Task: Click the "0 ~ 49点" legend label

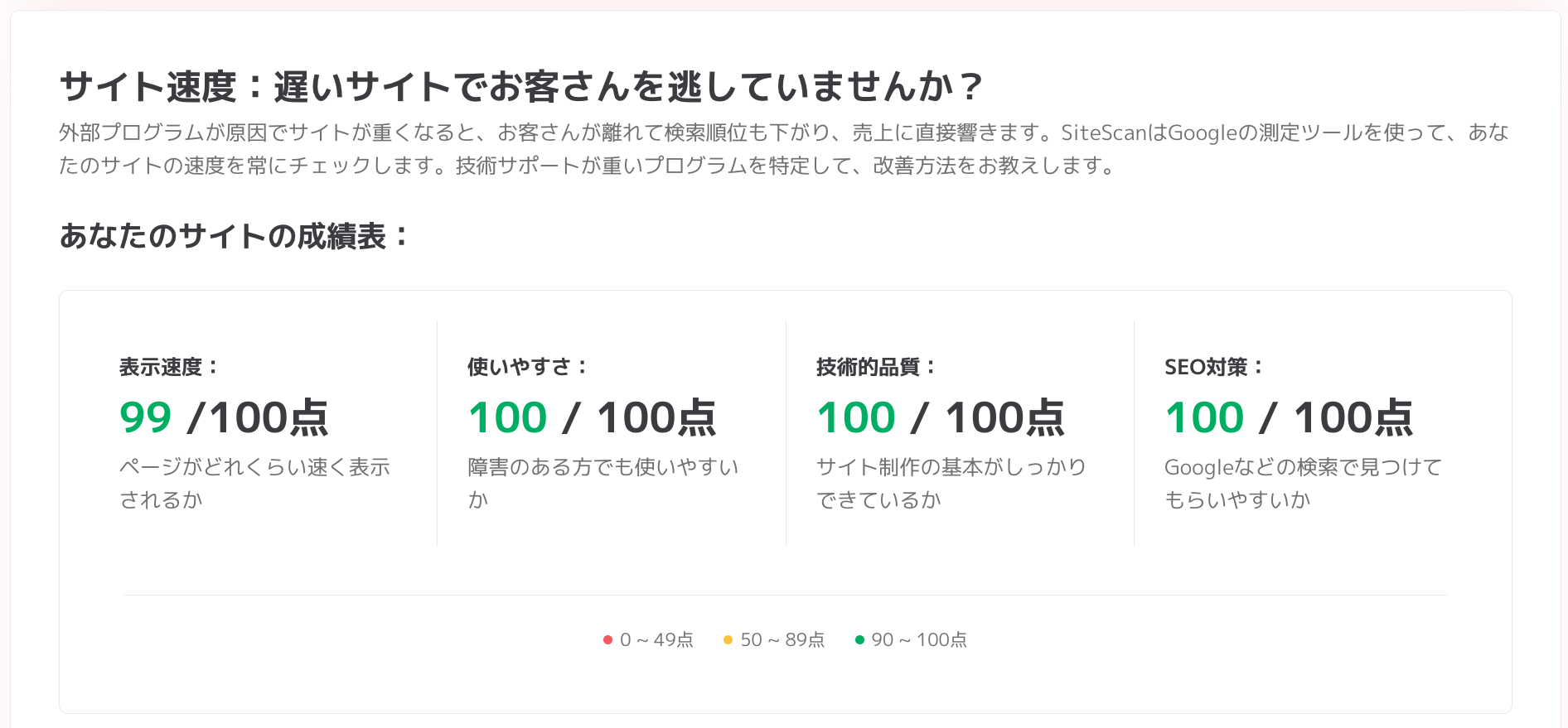Action: 656,640
